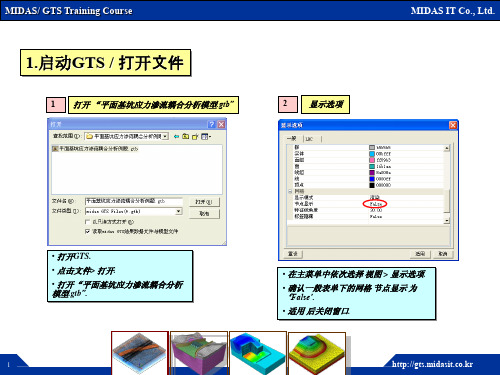Collapse the 网格 group in Display Options

(290, 191)
